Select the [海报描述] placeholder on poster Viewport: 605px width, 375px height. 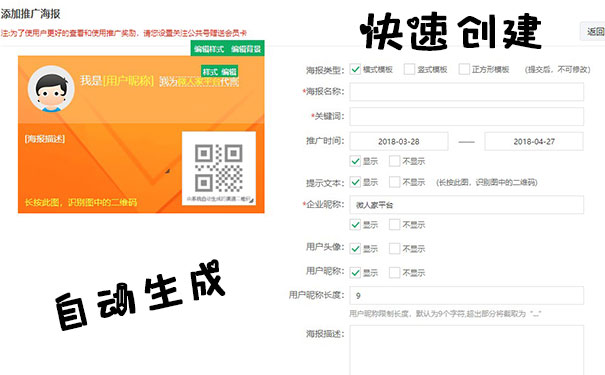45,139
